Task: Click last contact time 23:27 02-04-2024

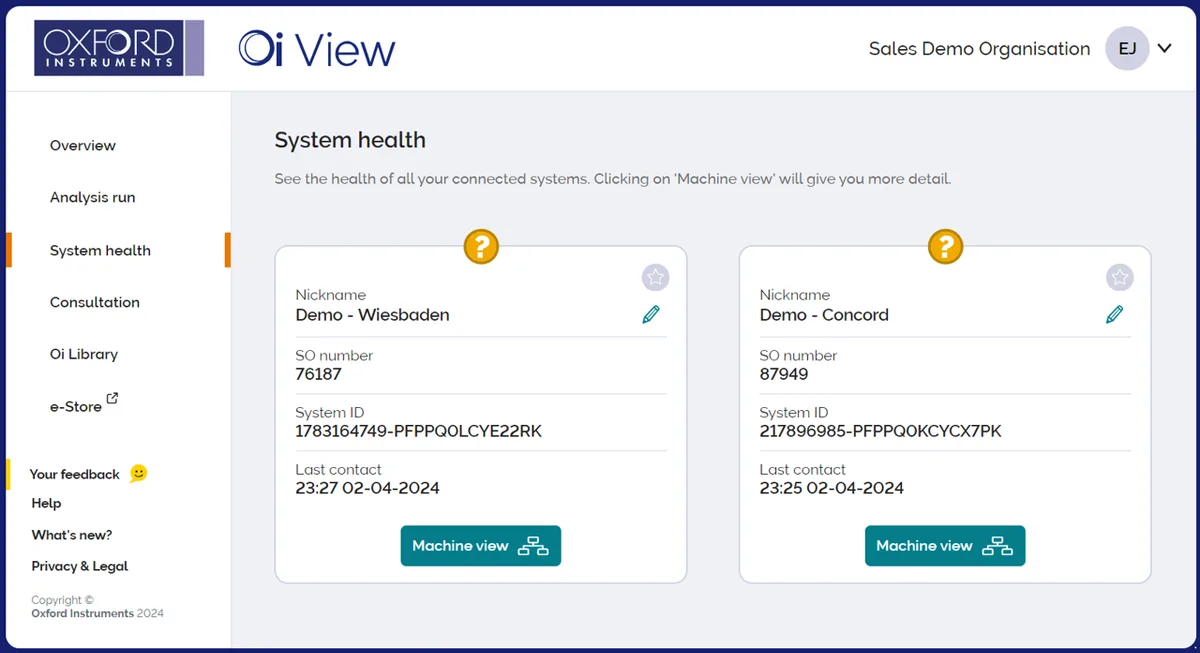Action: click(367, 489)
